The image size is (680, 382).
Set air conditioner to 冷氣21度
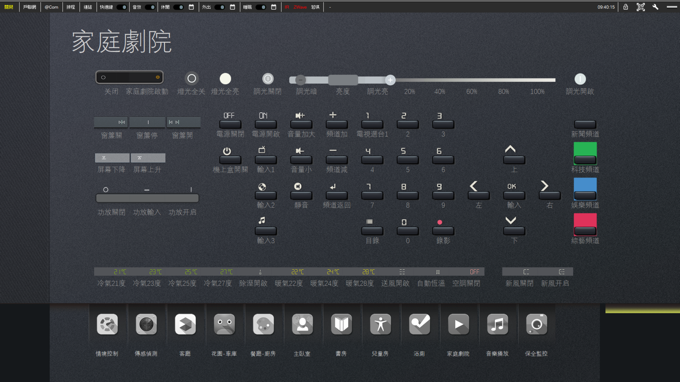pyautogui.click(x=111, y=272)
